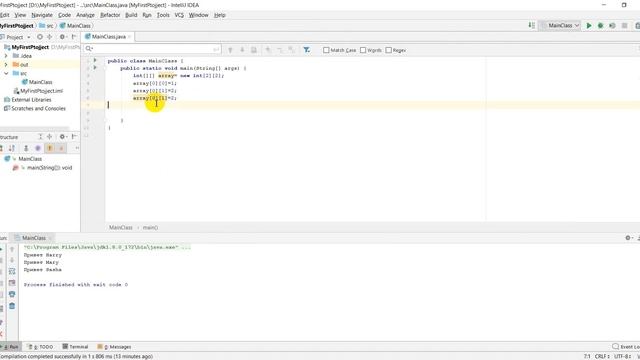The width and height of the screenshot is (640, 360).
Task: Print console output with the printer icon
Action: click(x=12, y=294)
